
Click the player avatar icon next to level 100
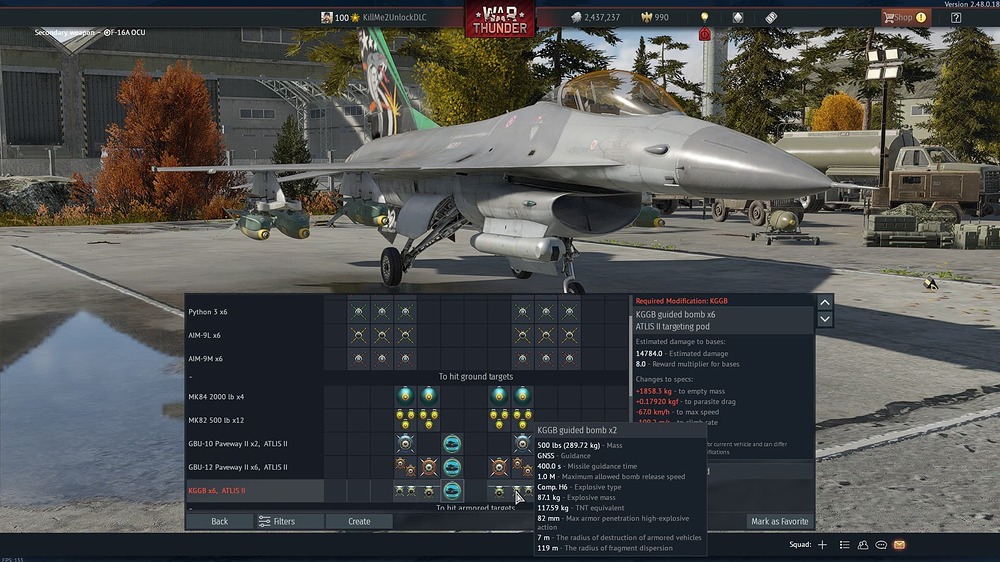pyautogui.click(x=327, y=17)
